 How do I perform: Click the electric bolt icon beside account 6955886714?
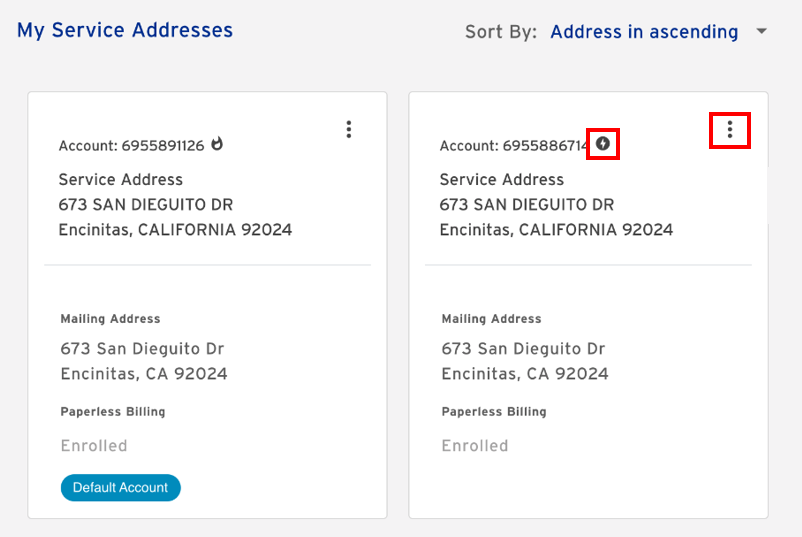point(603,144)
